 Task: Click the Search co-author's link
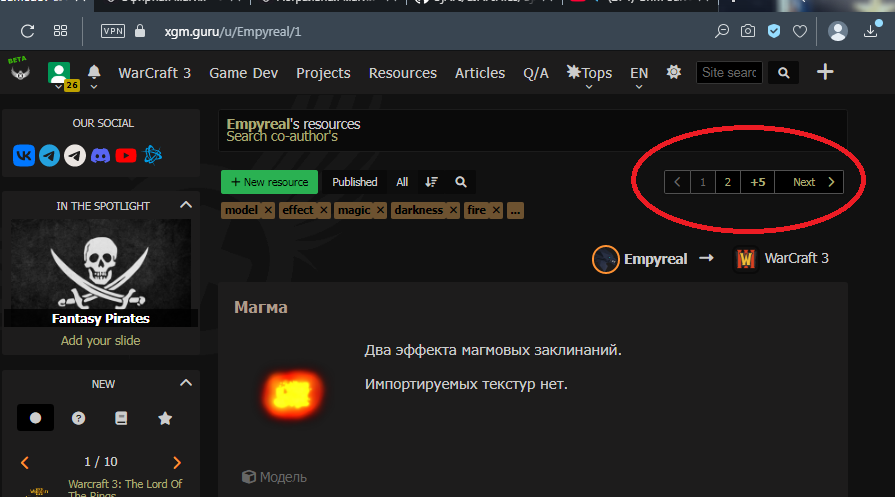click(x=282, y=136)
